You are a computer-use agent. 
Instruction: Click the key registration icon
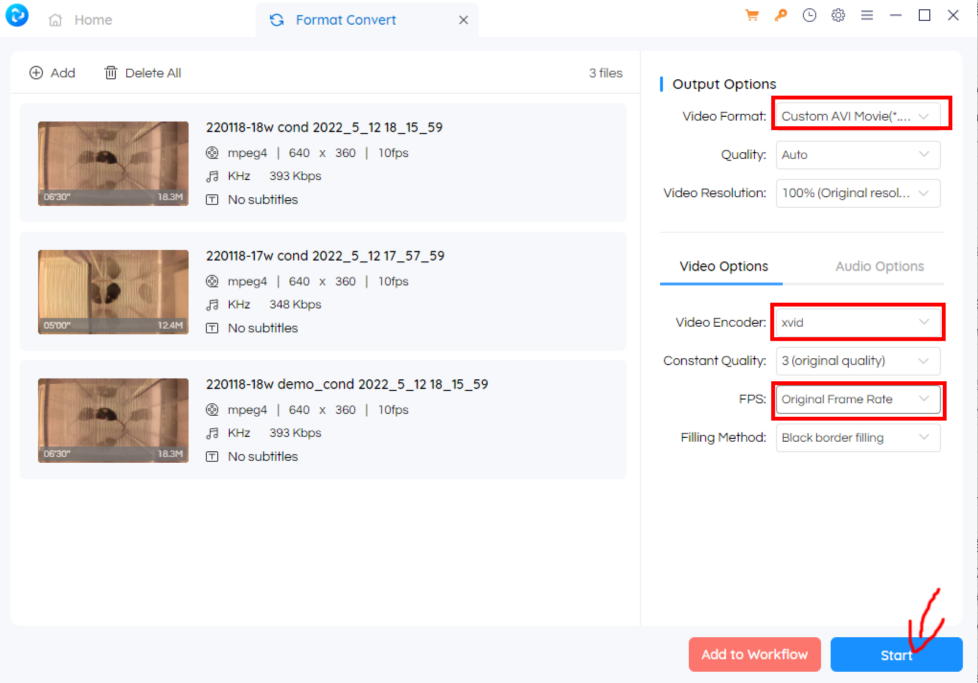coord(781,16)
